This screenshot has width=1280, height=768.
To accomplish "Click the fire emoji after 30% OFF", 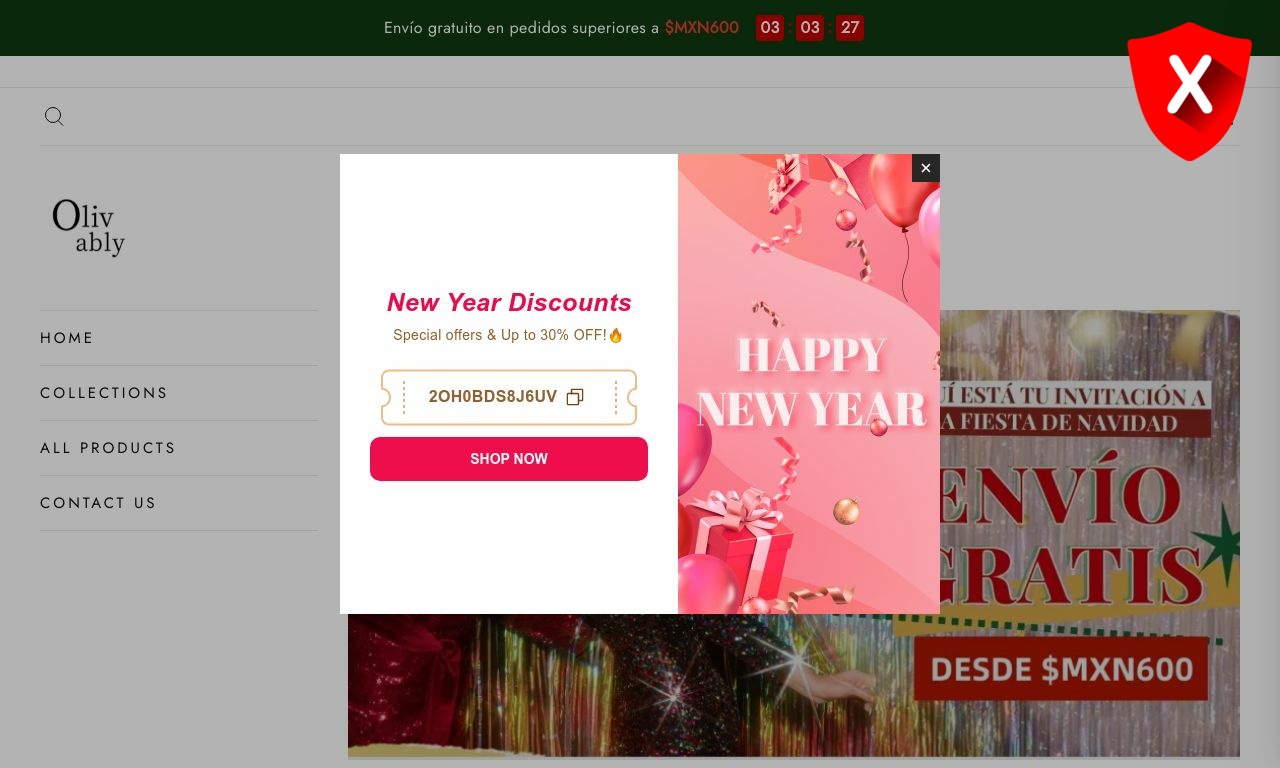I will [616, 335].
